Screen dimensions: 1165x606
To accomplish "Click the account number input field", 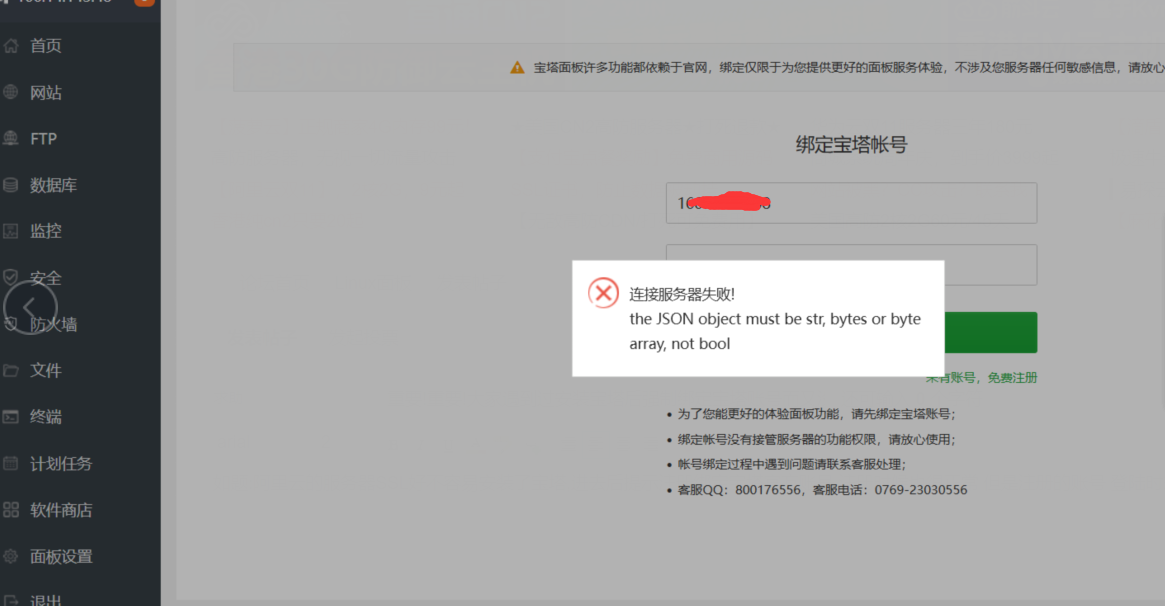I will coord(851,203).
